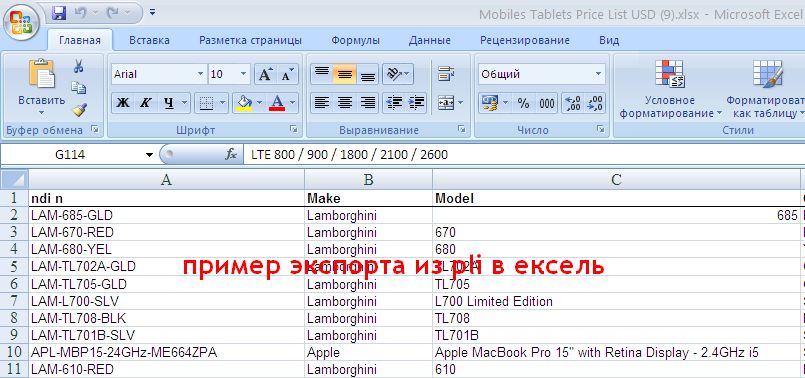
Task: Open the Разметка страницы tab
Action: (x=251, y=40)
